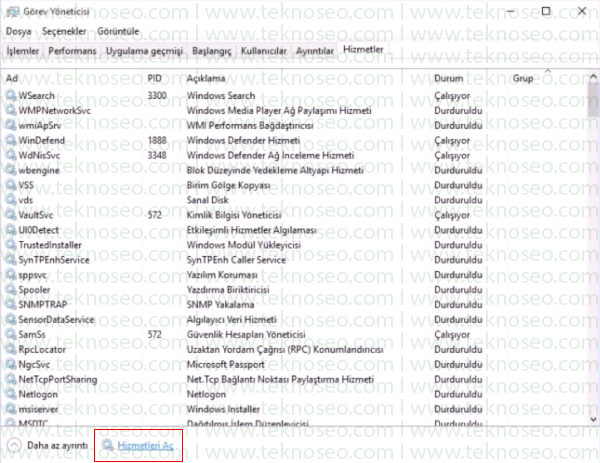Image resolution: width=600 pixels, height=463 pixels.
Task: Select the Hizmetler tab
Action: pos(363,49)
